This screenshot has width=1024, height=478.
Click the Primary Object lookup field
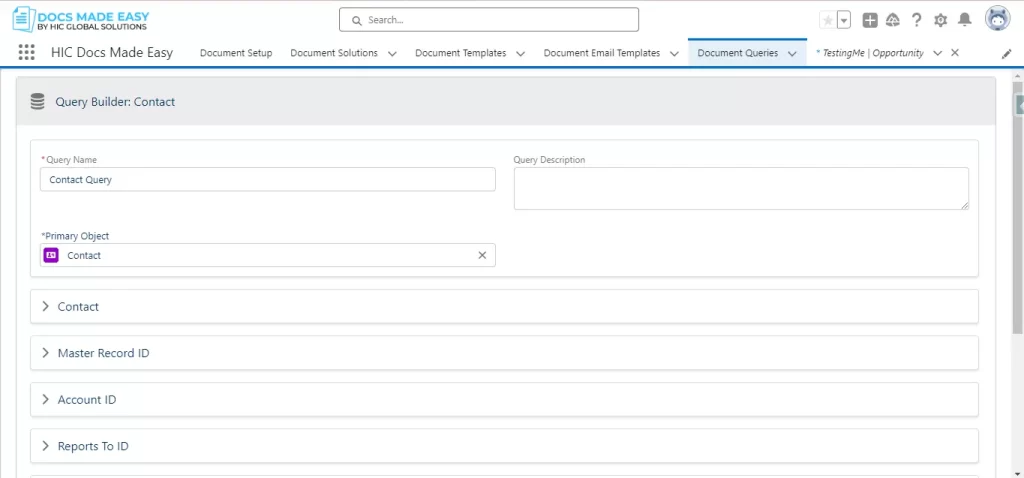coord(268,255)
